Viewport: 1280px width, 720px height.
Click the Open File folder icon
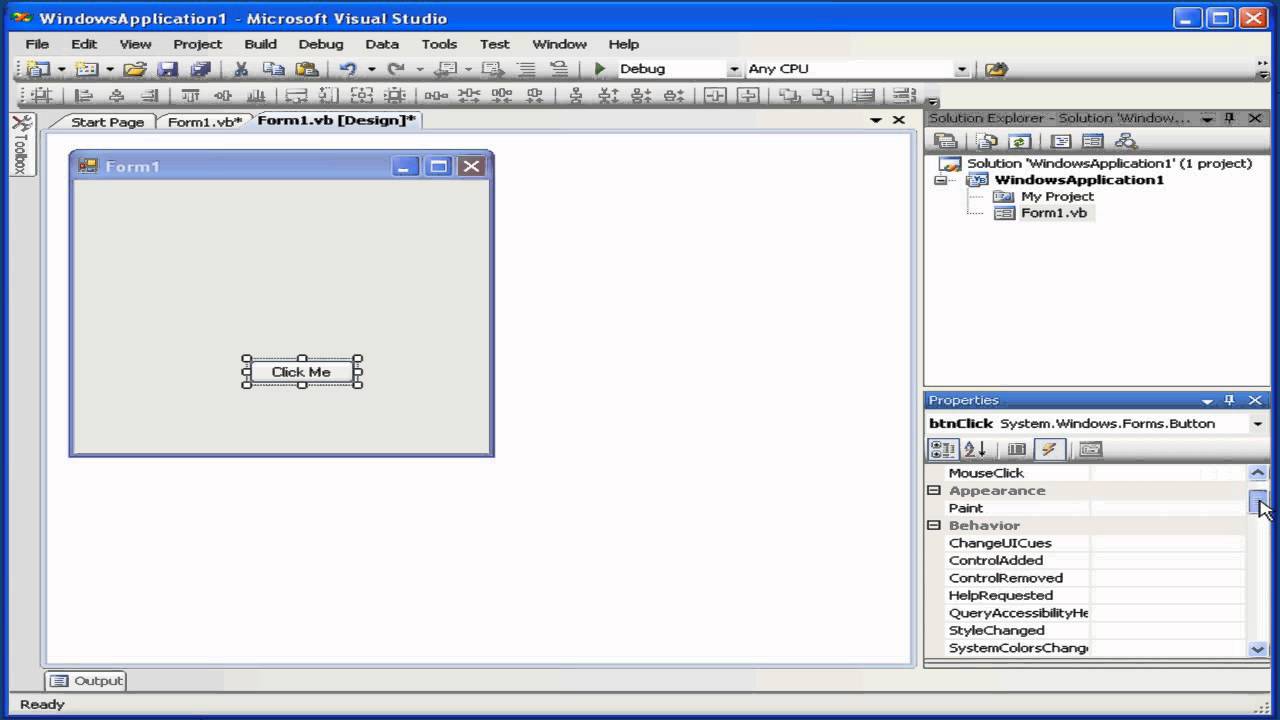135,69
